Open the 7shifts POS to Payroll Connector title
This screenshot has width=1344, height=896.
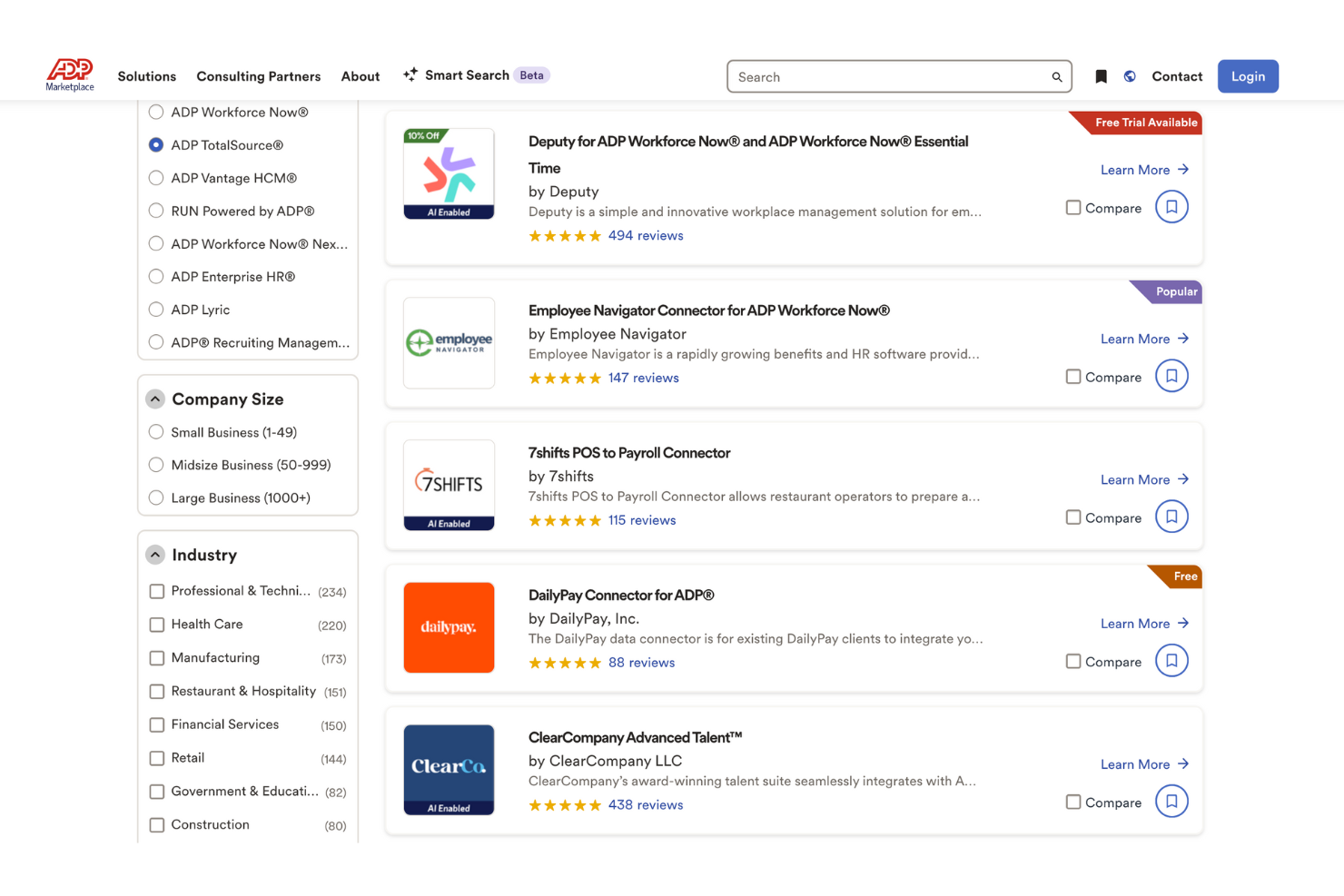(629, 453)
